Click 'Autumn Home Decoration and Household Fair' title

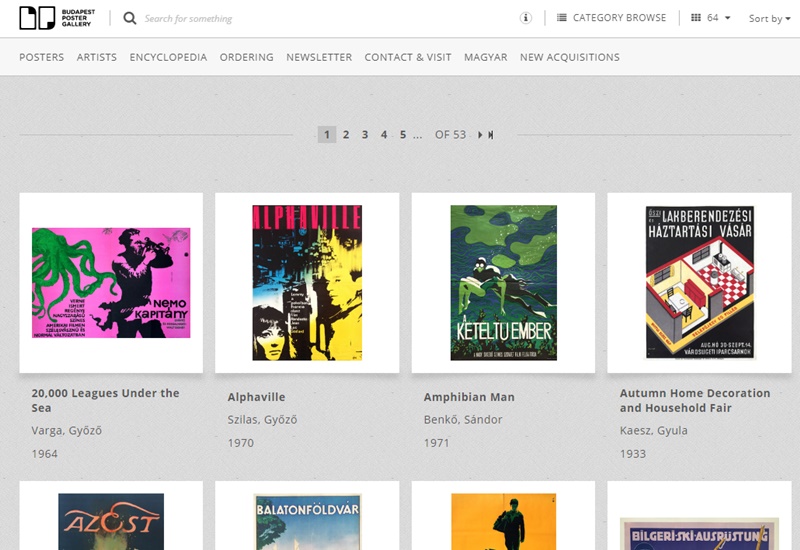(695, 401)
